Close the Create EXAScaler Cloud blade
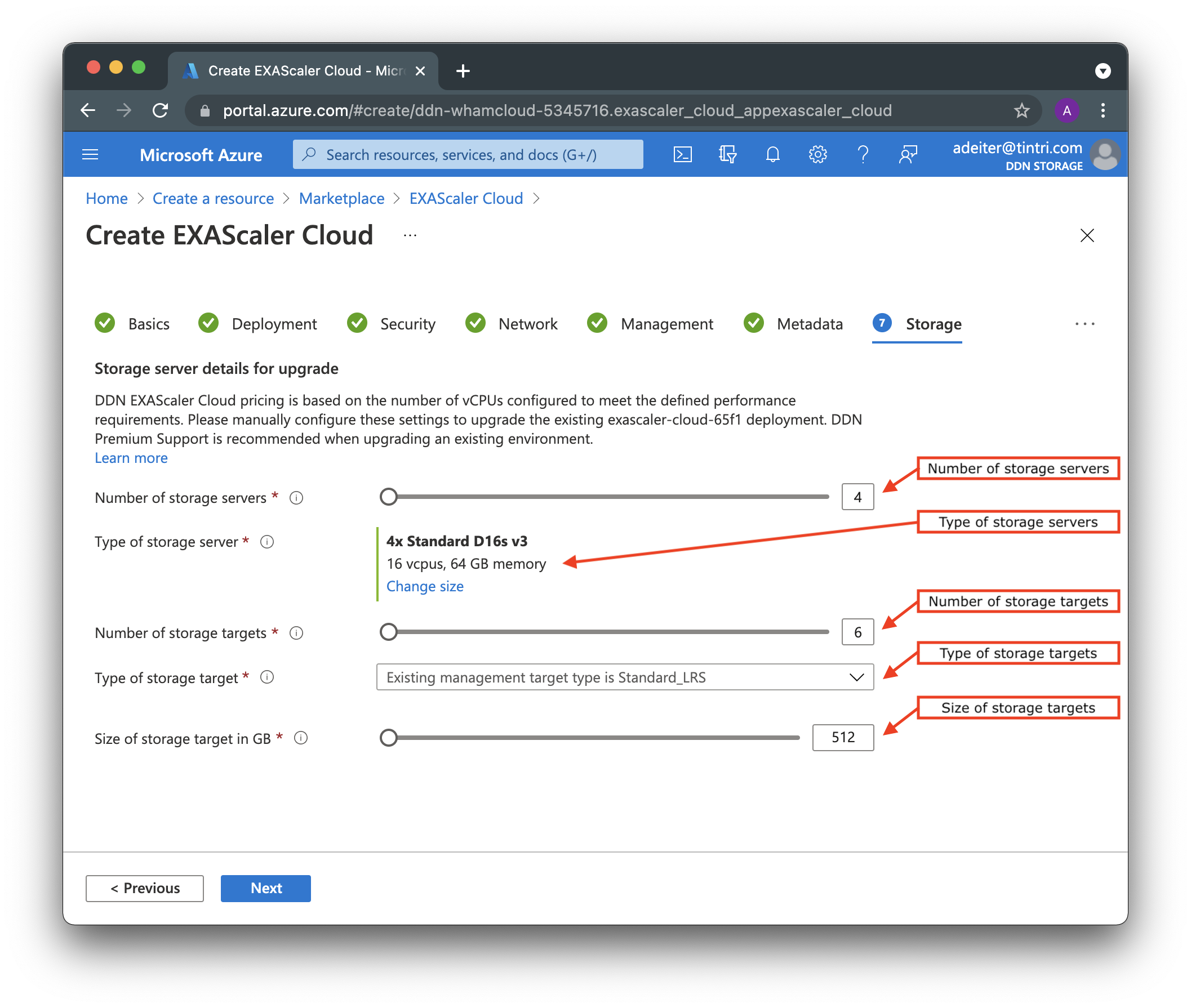The image size is (1191, 1008). click(x=1087, y=235)
